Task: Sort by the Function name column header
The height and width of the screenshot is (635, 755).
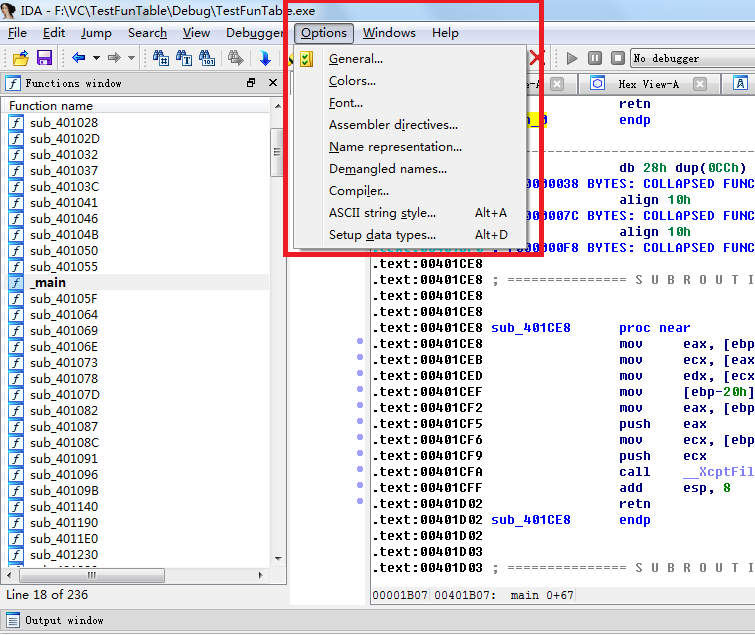Action: pos(137,105)
